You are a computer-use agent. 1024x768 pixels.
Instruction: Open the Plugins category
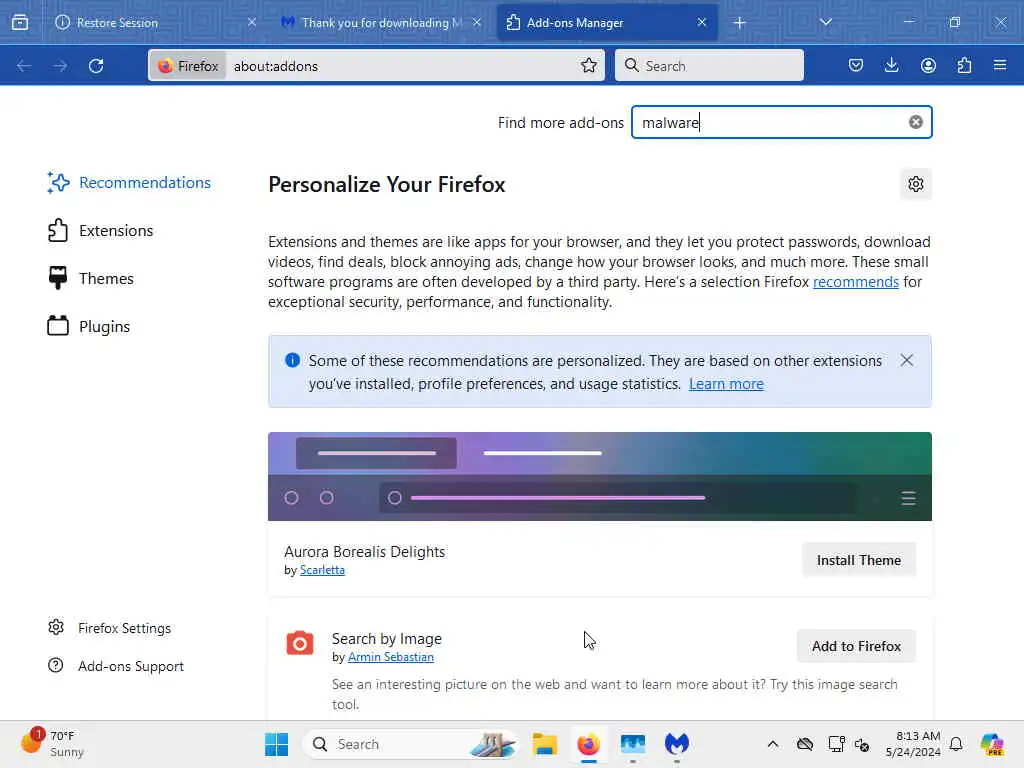pos(89,327)
